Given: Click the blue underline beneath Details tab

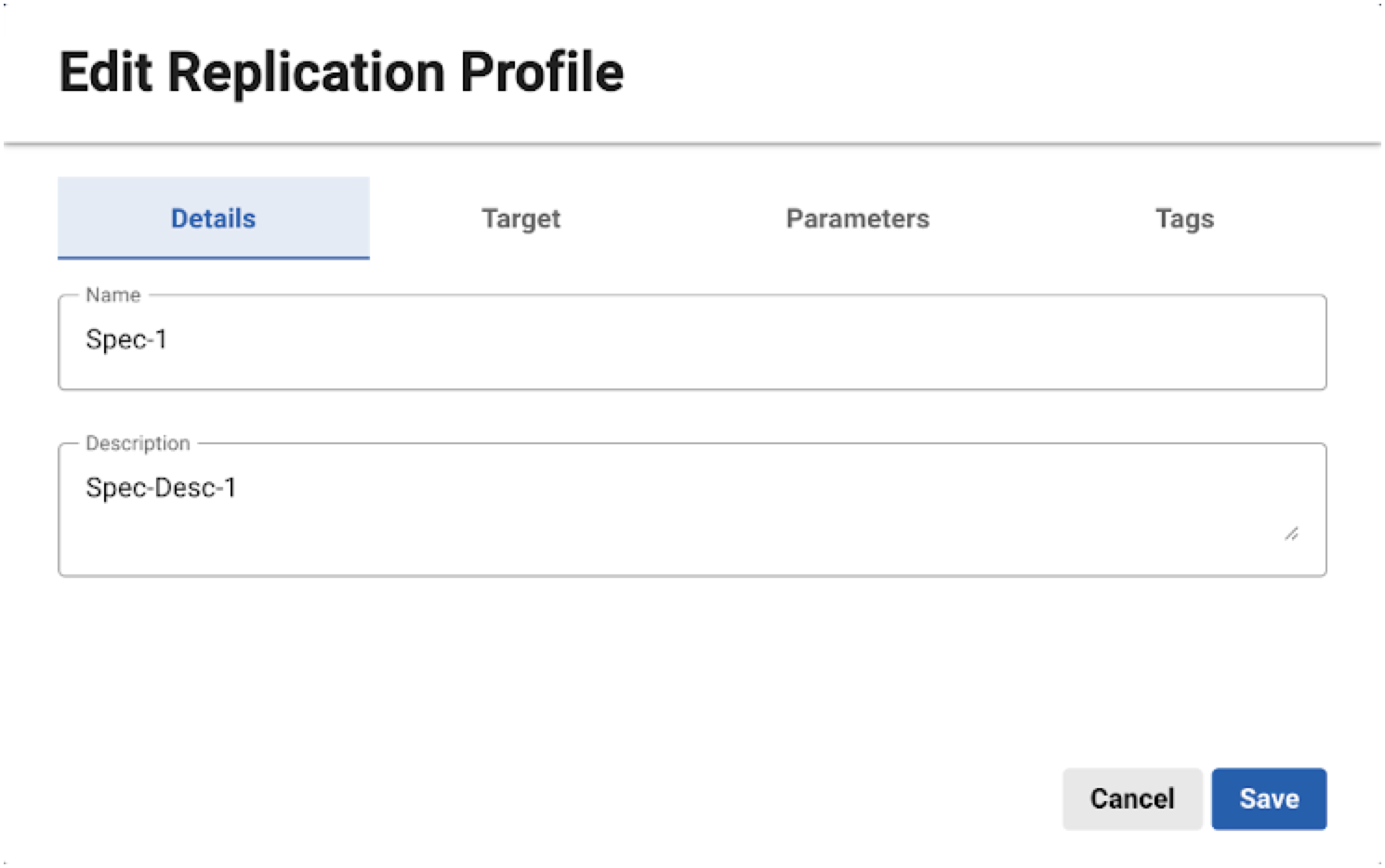Looking at the screenshot, I should 213,257.
